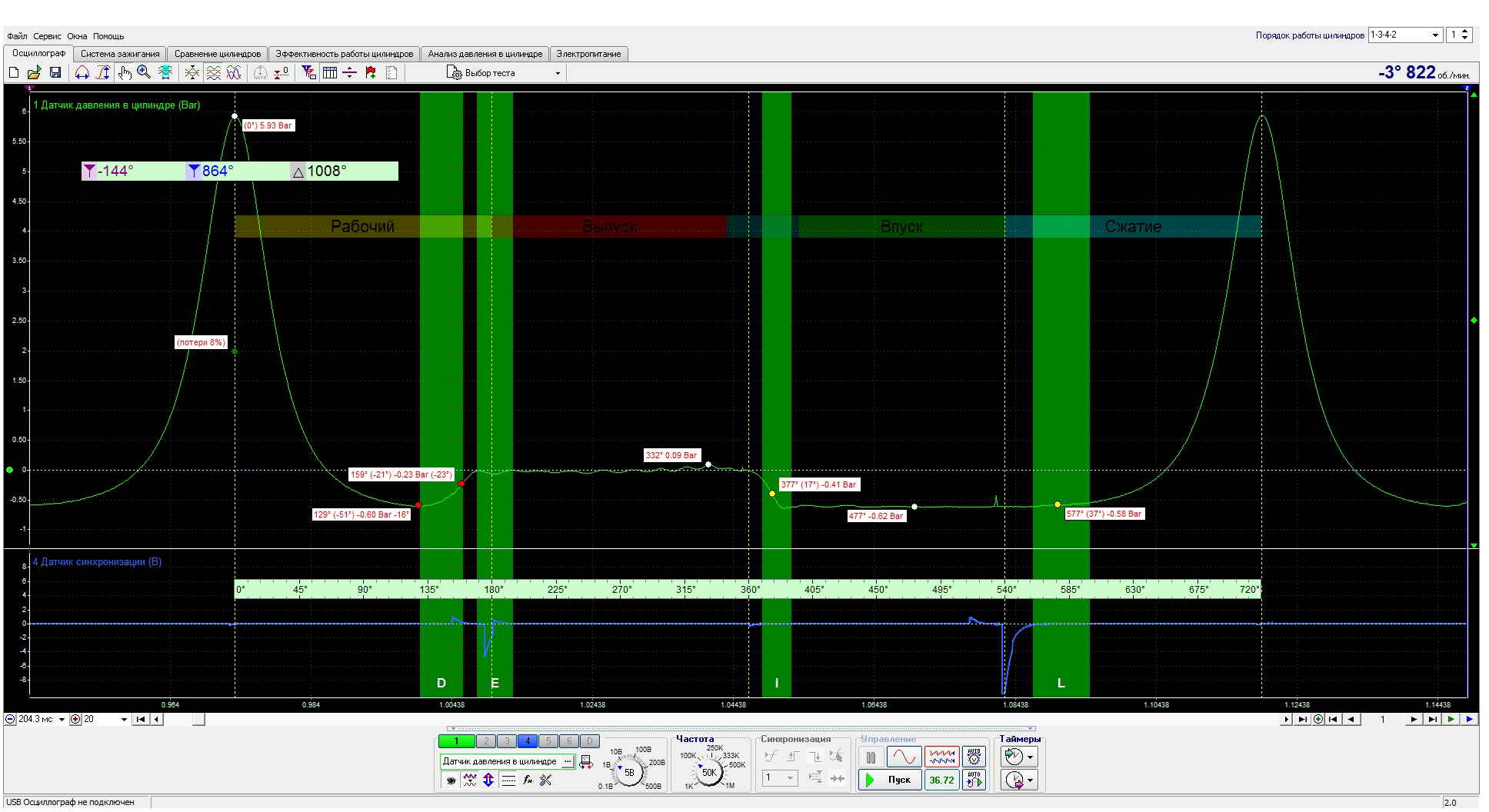Switch to Анализ давления в цилиндре tab
The width and height of the screenshot is (1489, 812).
pyautogui.click(x=485, y=54)
